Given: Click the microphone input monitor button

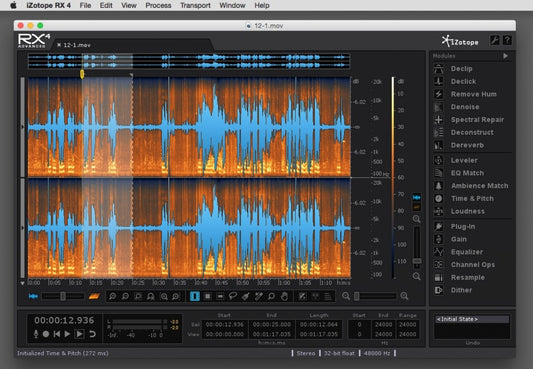Looking at the screenshot, I should 36,334.
